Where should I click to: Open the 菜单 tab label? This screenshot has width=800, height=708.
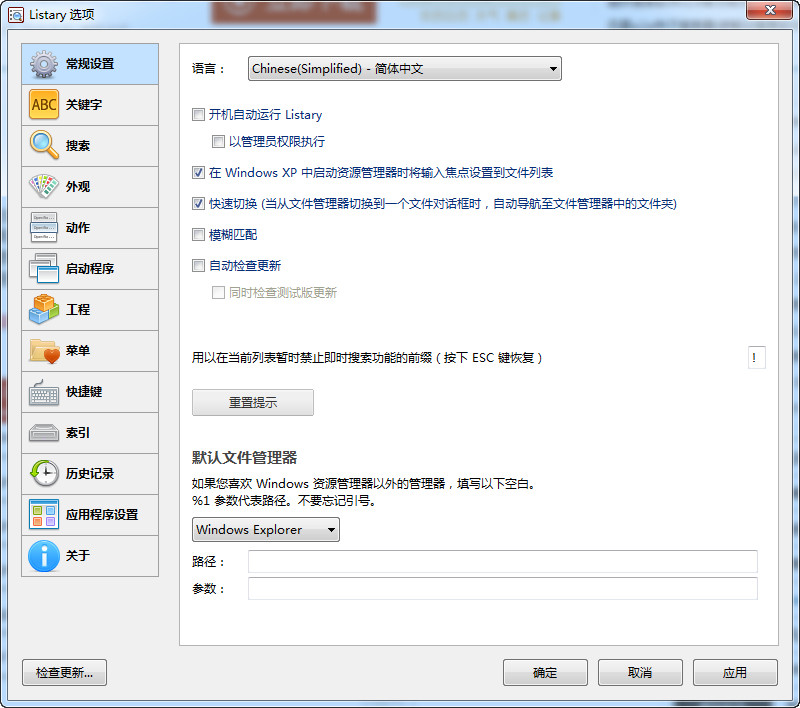point(78,350)
